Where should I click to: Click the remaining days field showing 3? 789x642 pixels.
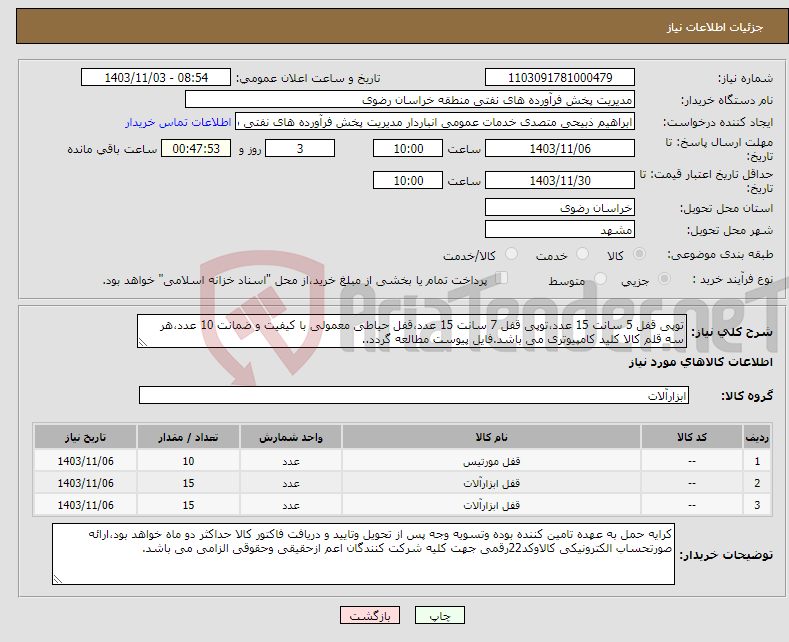pyautogui.click(x=300, y=148)
